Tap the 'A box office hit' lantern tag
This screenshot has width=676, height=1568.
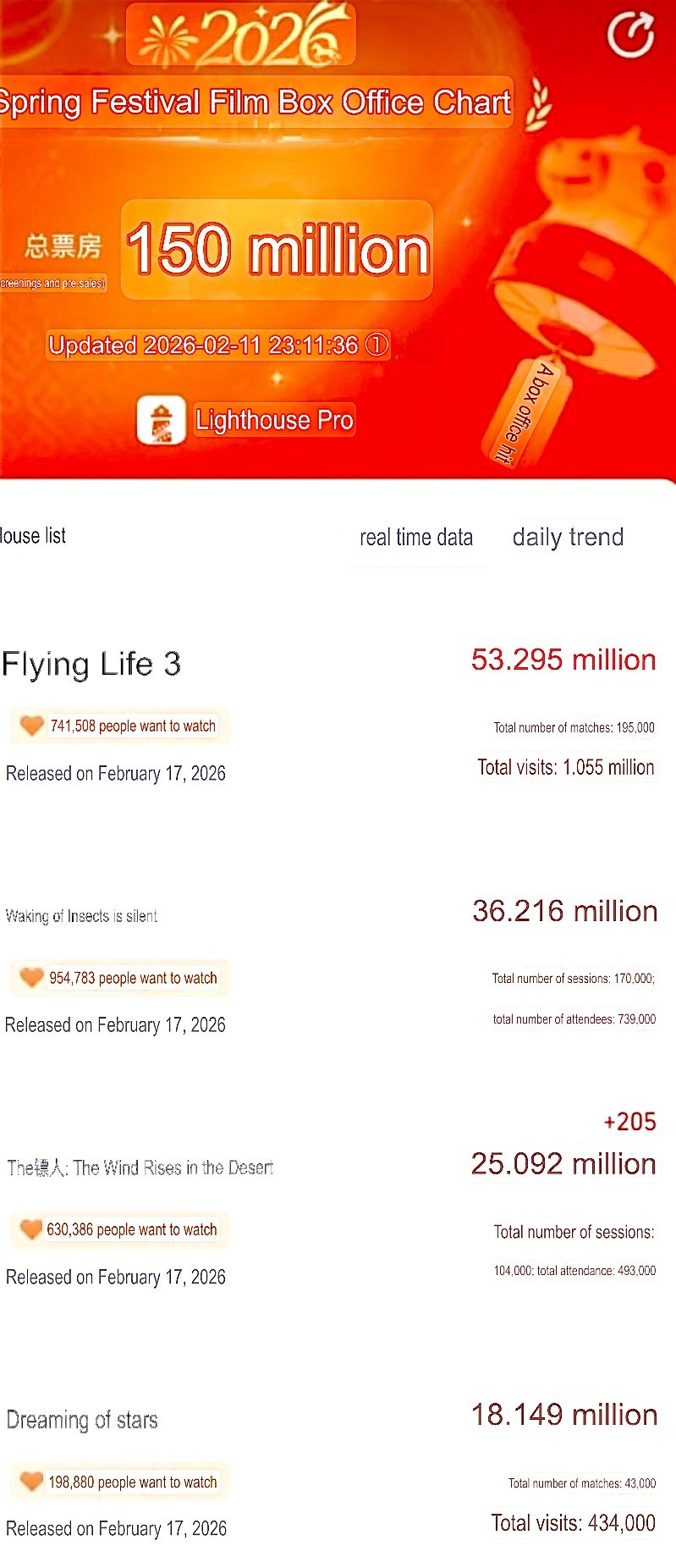click(523, 413)
